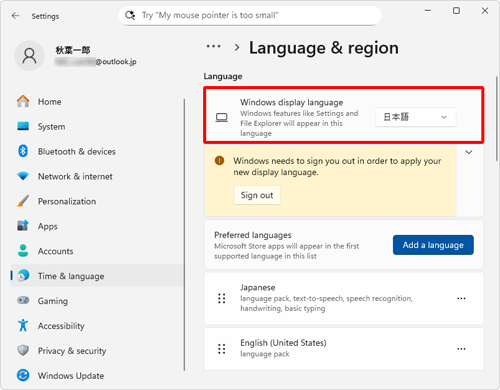Click Add a language button
Viewport: 500px width, 390px height.
click(x=433, y=245)
